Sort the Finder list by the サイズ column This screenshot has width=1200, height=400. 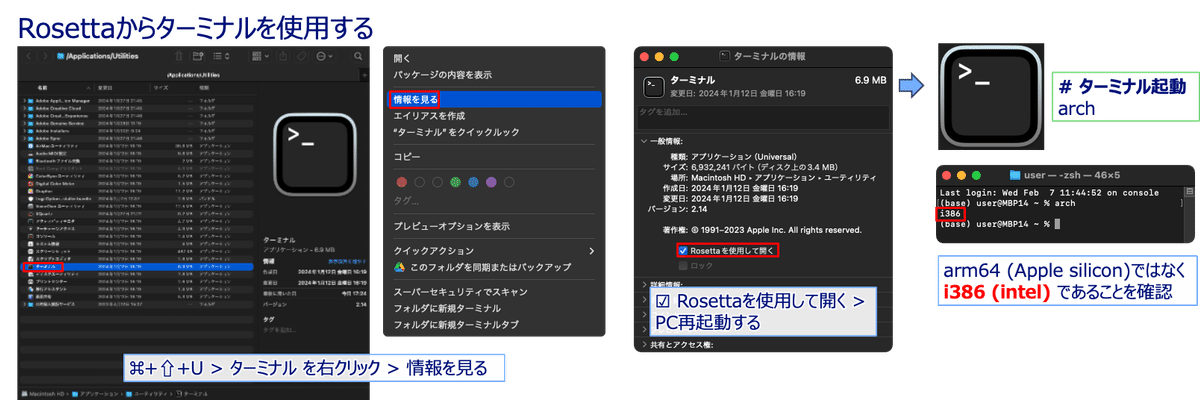point(161,88)
